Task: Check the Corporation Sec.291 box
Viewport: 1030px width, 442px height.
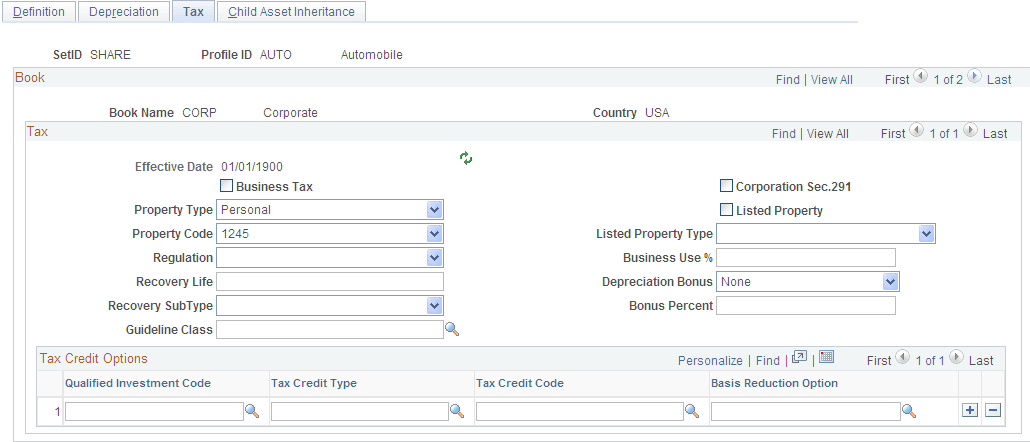Action: click(727, 186)
